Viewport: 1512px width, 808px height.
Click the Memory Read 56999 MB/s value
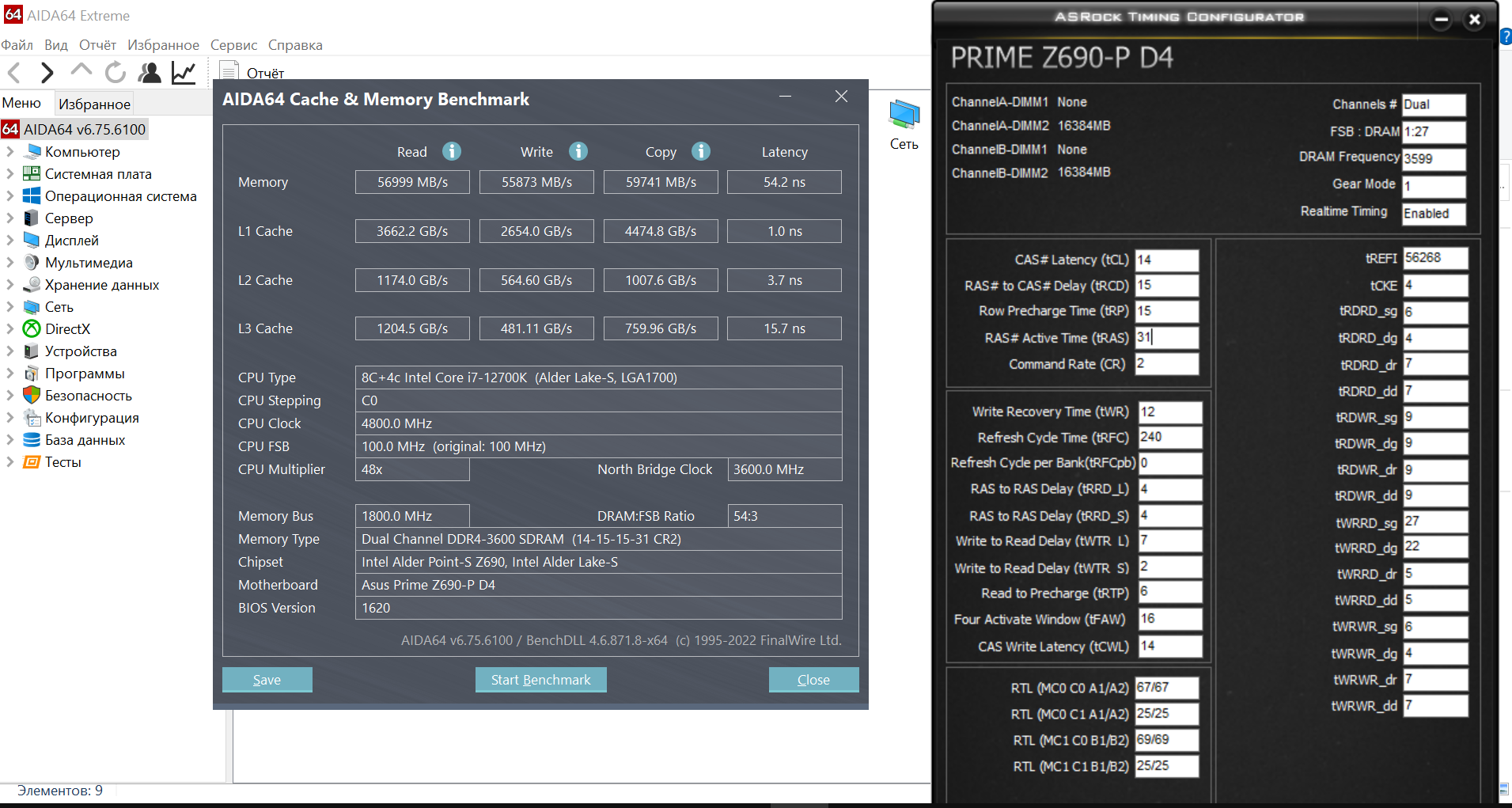tap(412, 182)
